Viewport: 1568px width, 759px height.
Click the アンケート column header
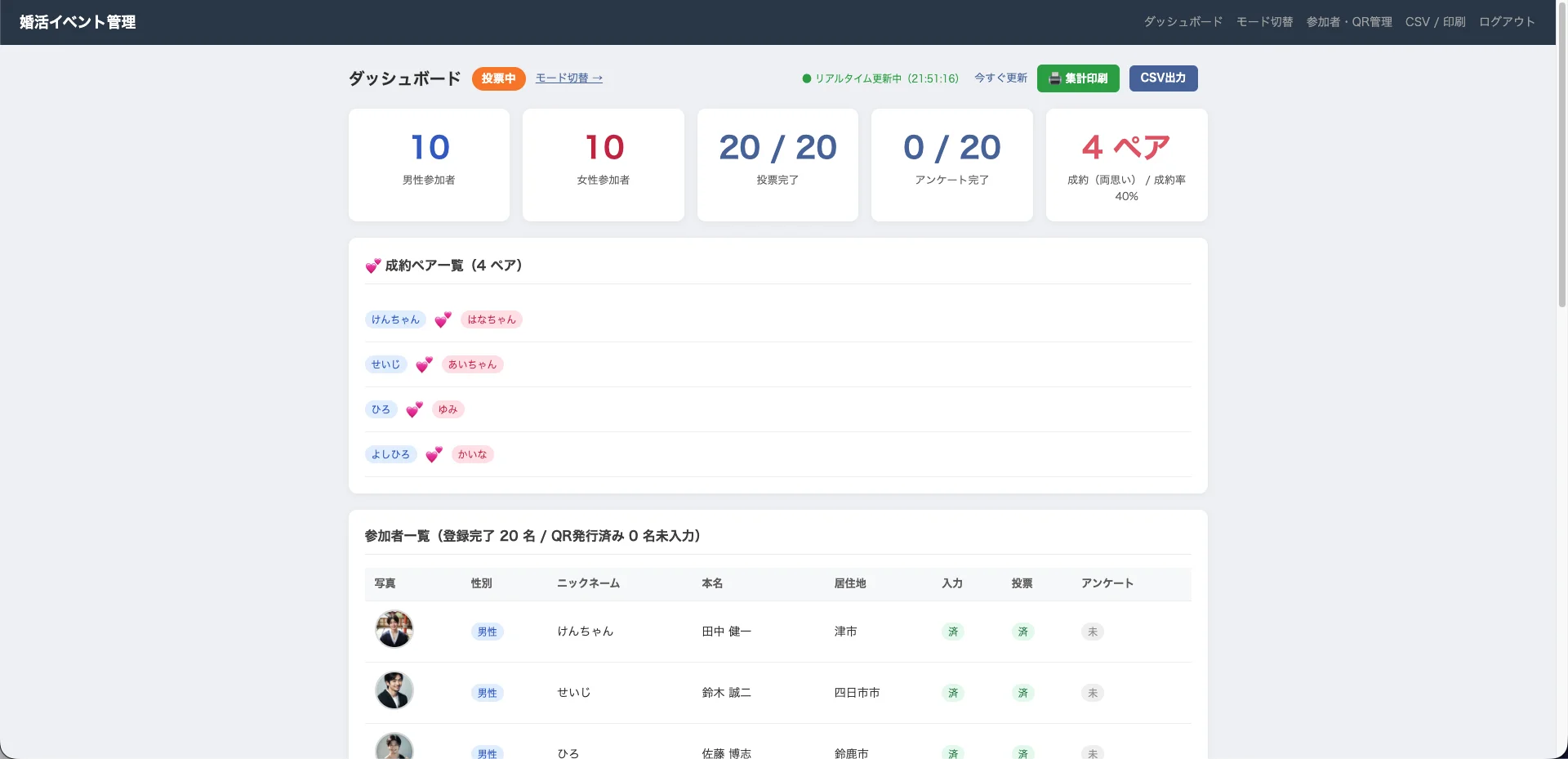(x=1107, y=583)
